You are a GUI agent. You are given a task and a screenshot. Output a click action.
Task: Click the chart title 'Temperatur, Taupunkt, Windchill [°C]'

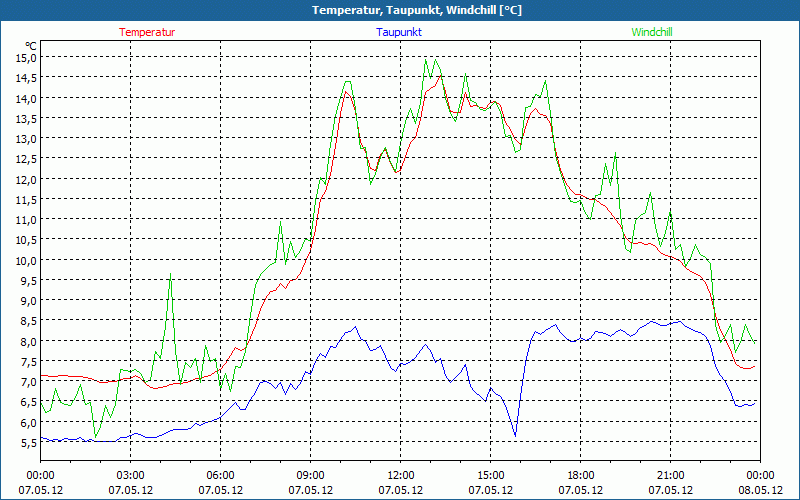click(417, 10)
